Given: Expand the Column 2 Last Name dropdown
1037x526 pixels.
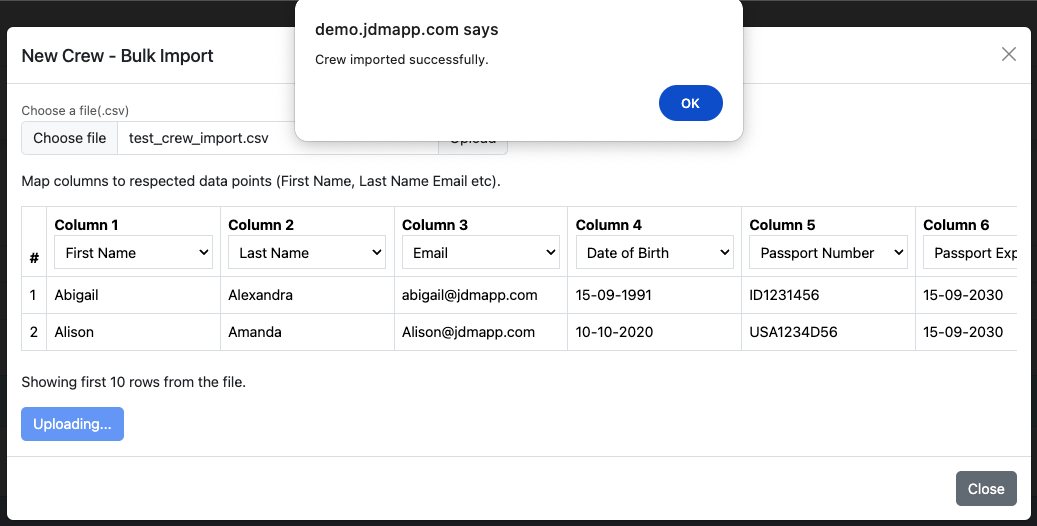Looking at the screenshot, I should [307, 253].
